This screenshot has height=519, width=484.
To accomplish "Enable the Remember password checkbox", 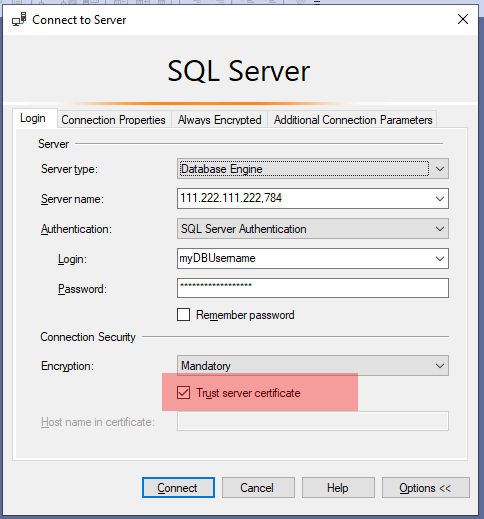I will coord(183,315).
